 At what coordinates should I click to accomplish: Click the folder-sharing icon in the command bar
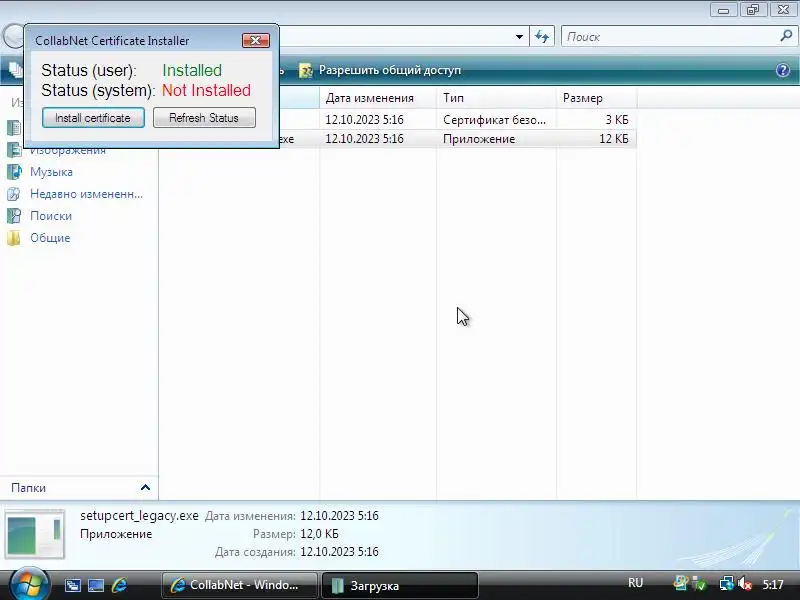(x=306, y=70)
